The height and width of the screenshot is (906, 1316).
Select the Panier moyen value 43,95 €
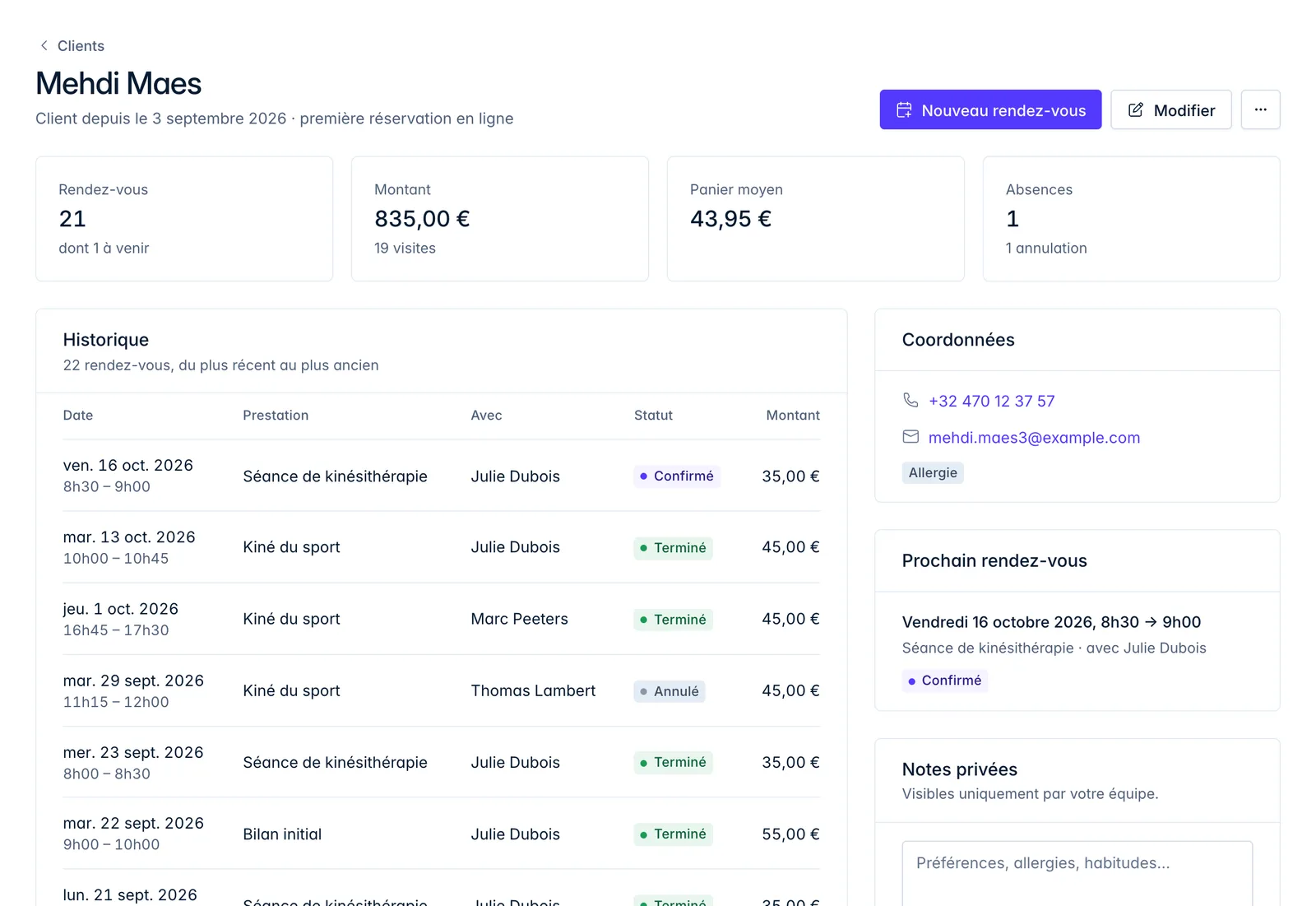(730, 219)
